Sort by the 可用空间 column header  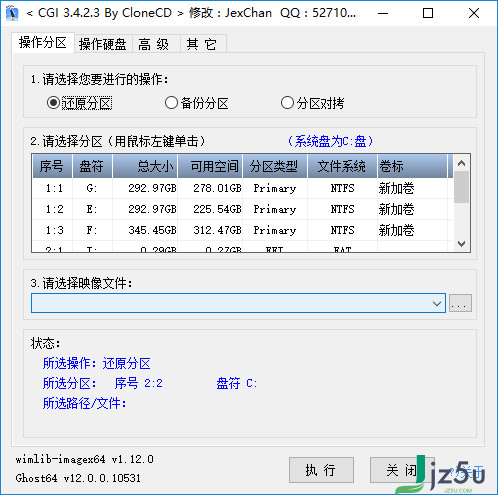pyautogui.click(x=210, y=166)
